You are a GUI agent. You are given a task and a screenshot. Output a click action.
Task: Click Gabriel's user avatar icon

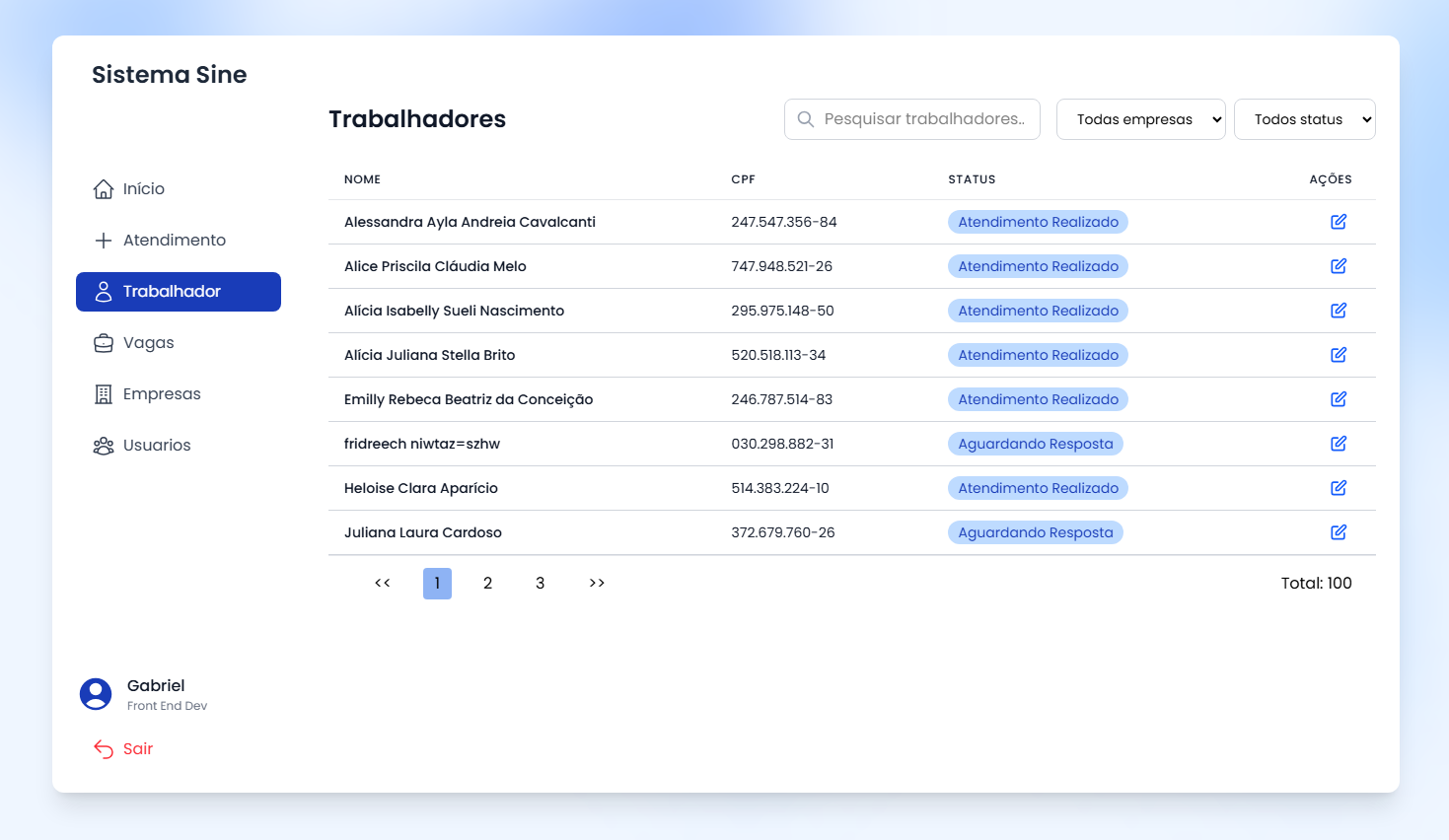[x=96, y=694]
